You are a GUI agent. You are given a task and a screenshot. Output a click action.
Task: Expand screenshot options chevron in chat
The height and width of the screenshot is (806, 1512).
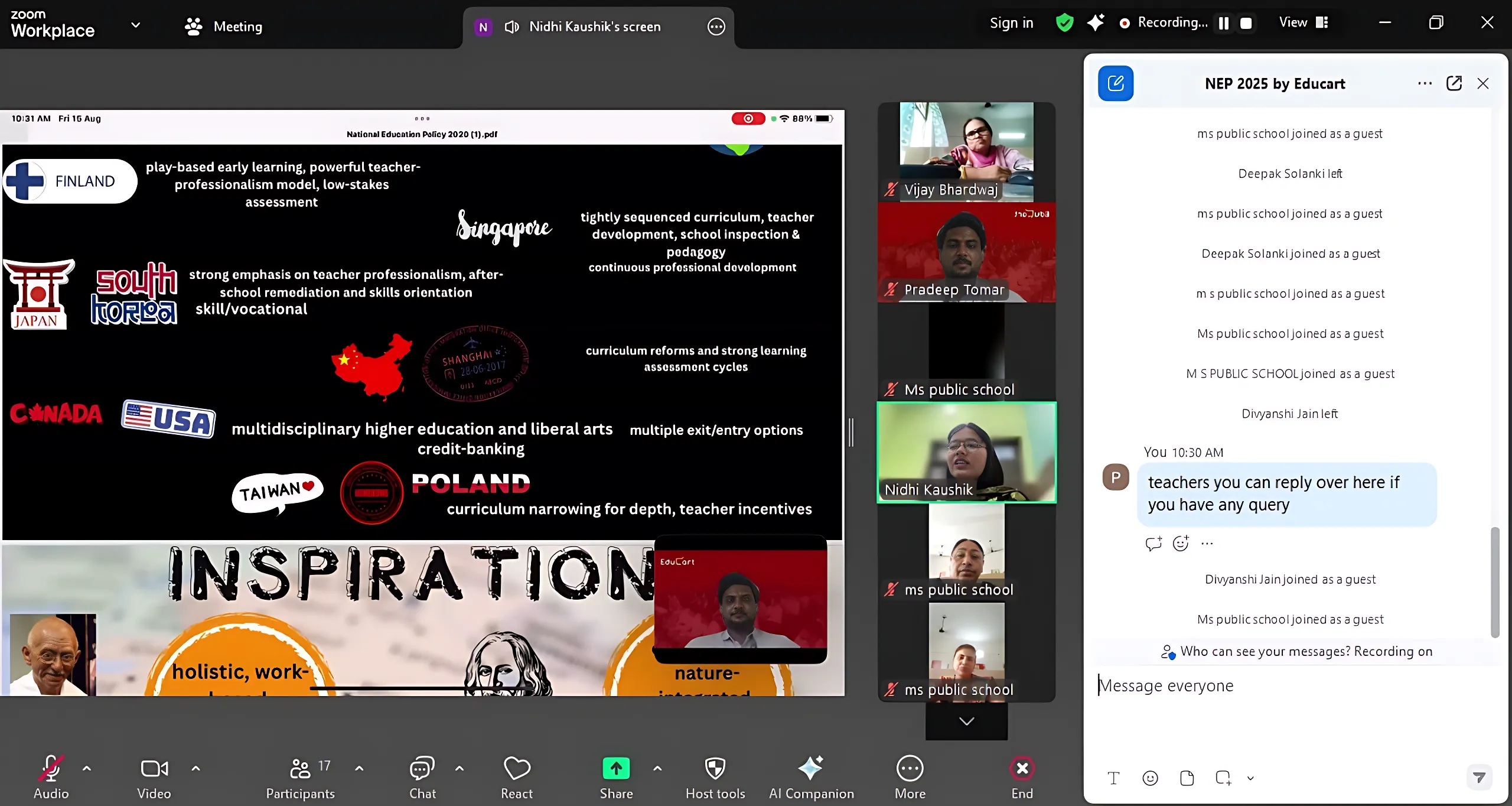[x=1250, y=778]
